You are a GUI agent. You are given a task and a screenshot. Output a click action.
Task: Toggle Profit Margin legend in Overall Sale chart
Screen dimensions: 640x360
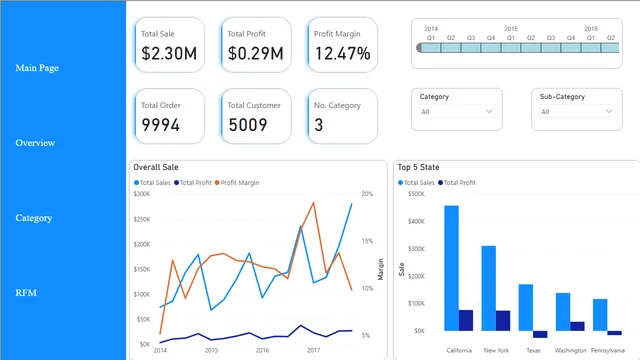tap(237, 183)
